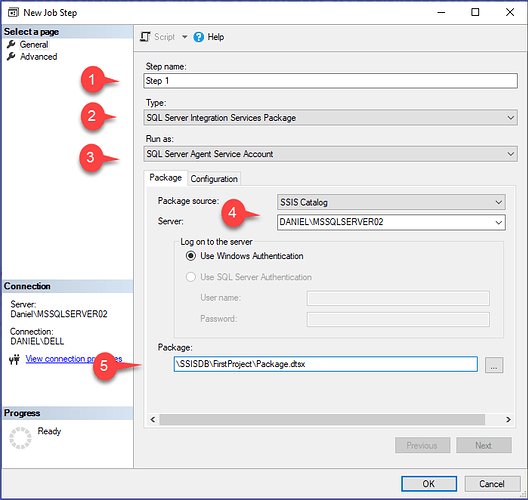This screenshot has height=500, width=528.
Task: Open the Script dropdown arrow
Action: [185, 37]
